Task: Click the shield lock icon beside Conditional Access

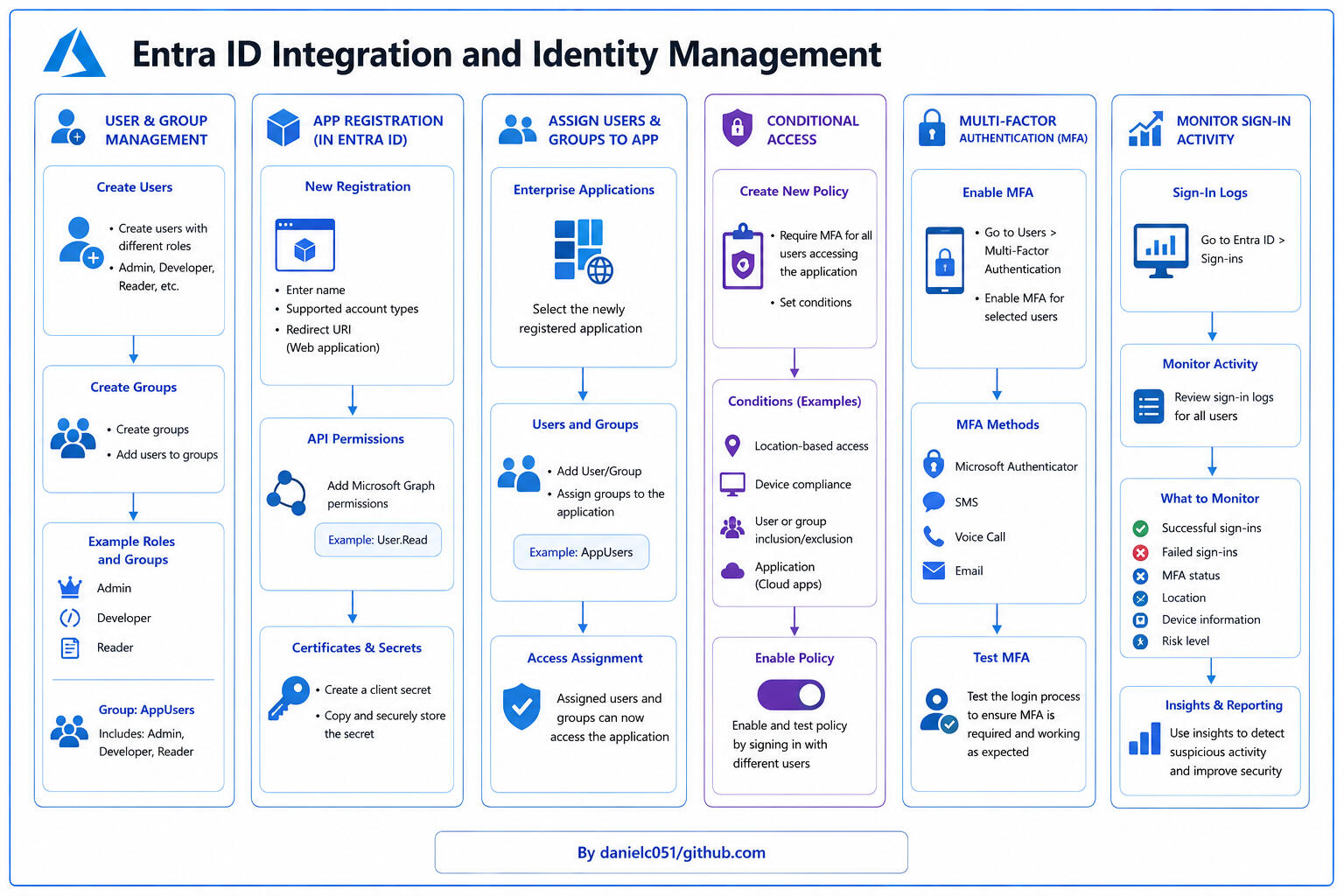Action: click(x=737, y=128)
